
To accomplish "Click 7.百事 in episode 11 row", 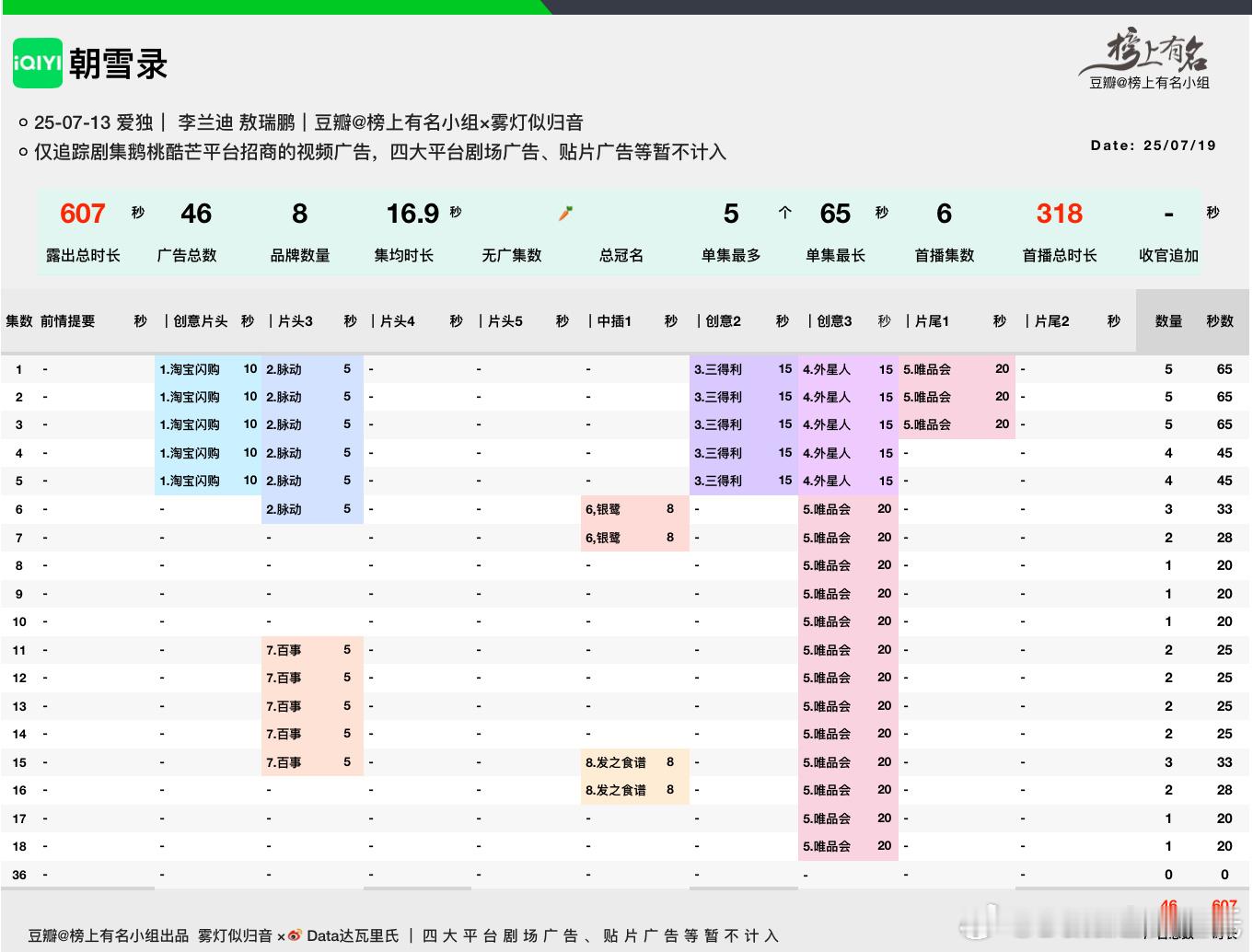I will coord(284,650).
